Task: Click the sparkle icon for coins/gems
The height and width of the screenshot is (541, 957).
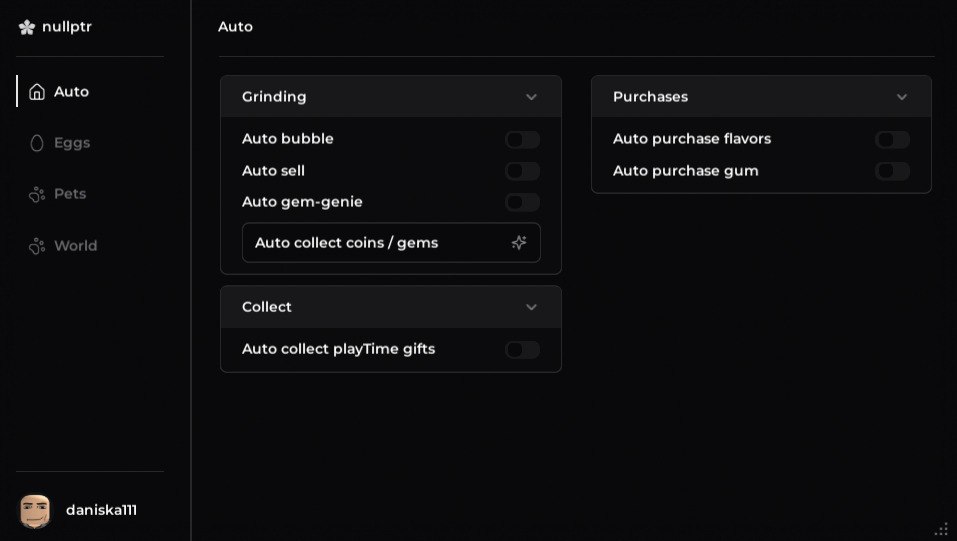Action: pos(519,243)
